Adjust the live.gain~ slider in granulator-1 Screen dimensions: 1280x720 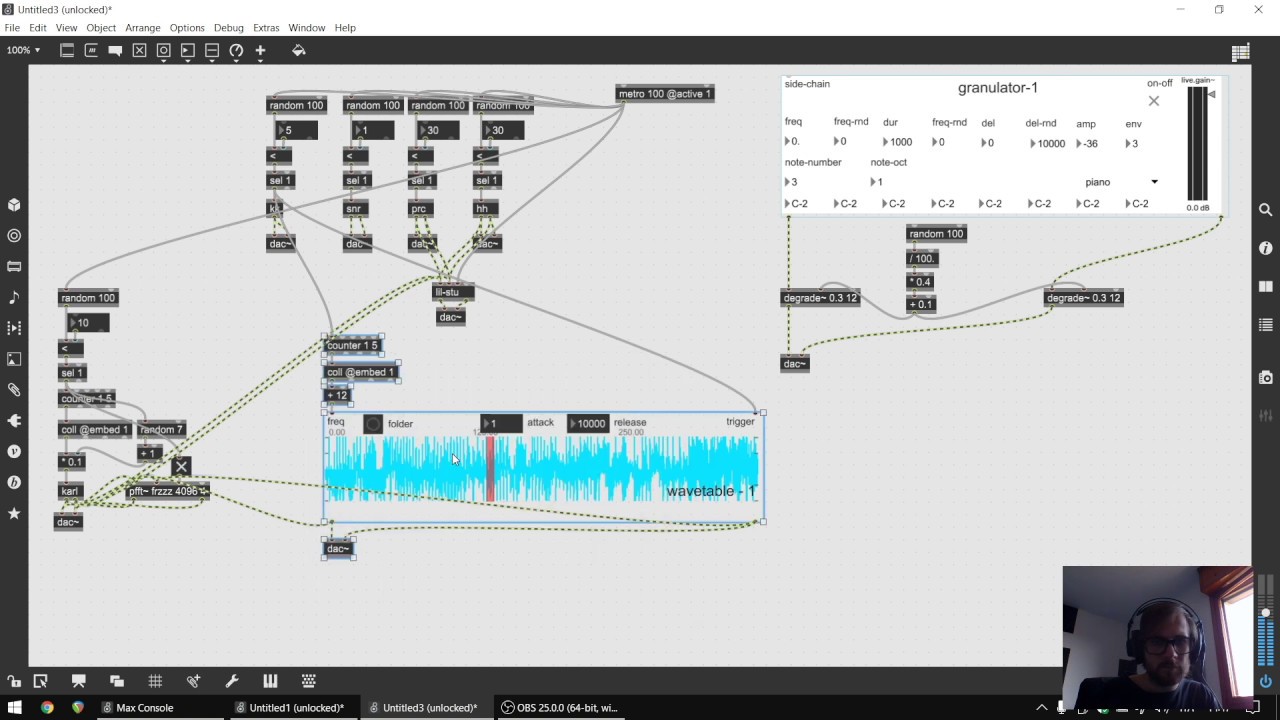(x=1197, y=144)
